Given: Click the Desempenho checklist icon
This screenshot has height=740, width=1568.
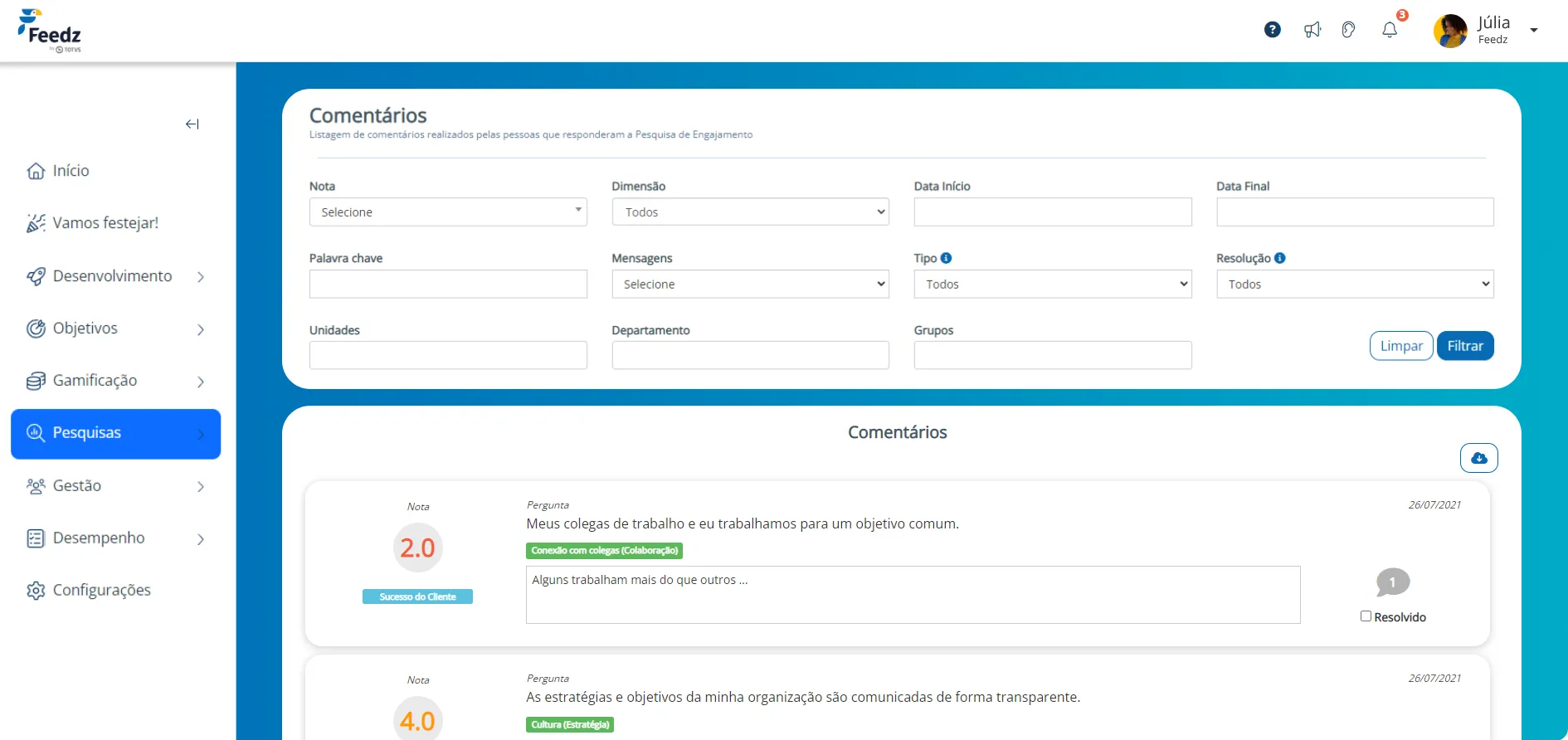Looking at the screenshot, I should (x=36, y=538).
